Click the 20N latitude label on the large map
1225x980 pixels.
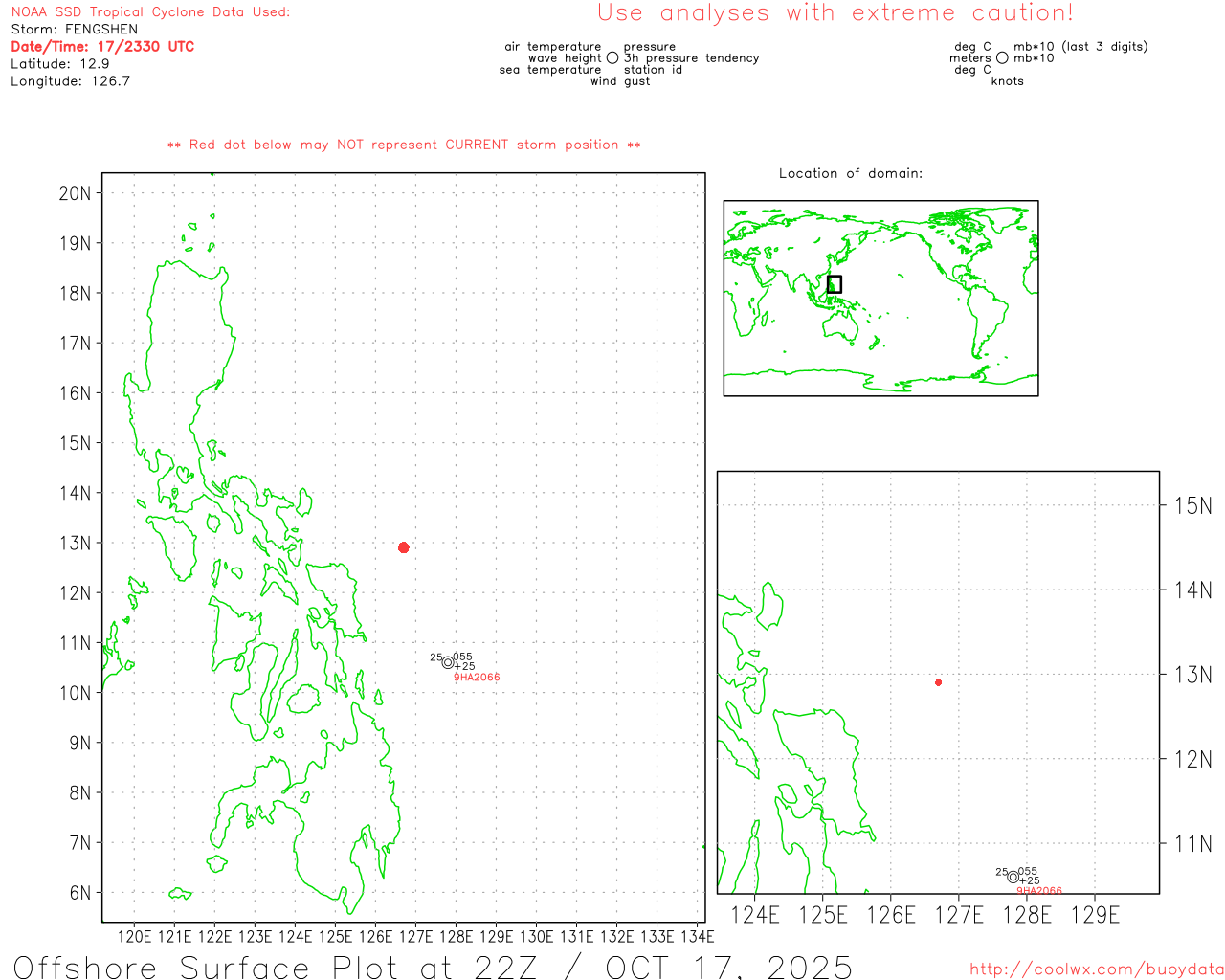pos(76,193)
